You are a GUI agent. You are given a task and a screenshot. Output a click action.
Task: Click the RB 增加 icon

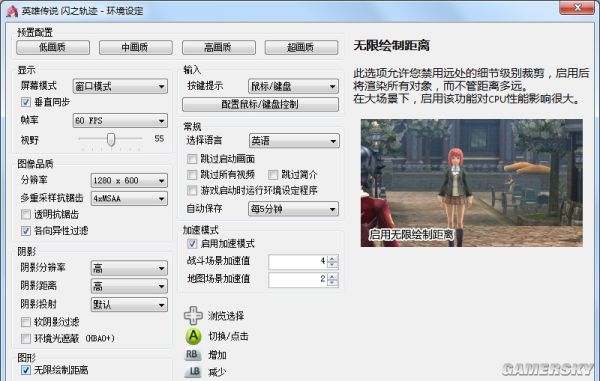[x=192, y=355]
